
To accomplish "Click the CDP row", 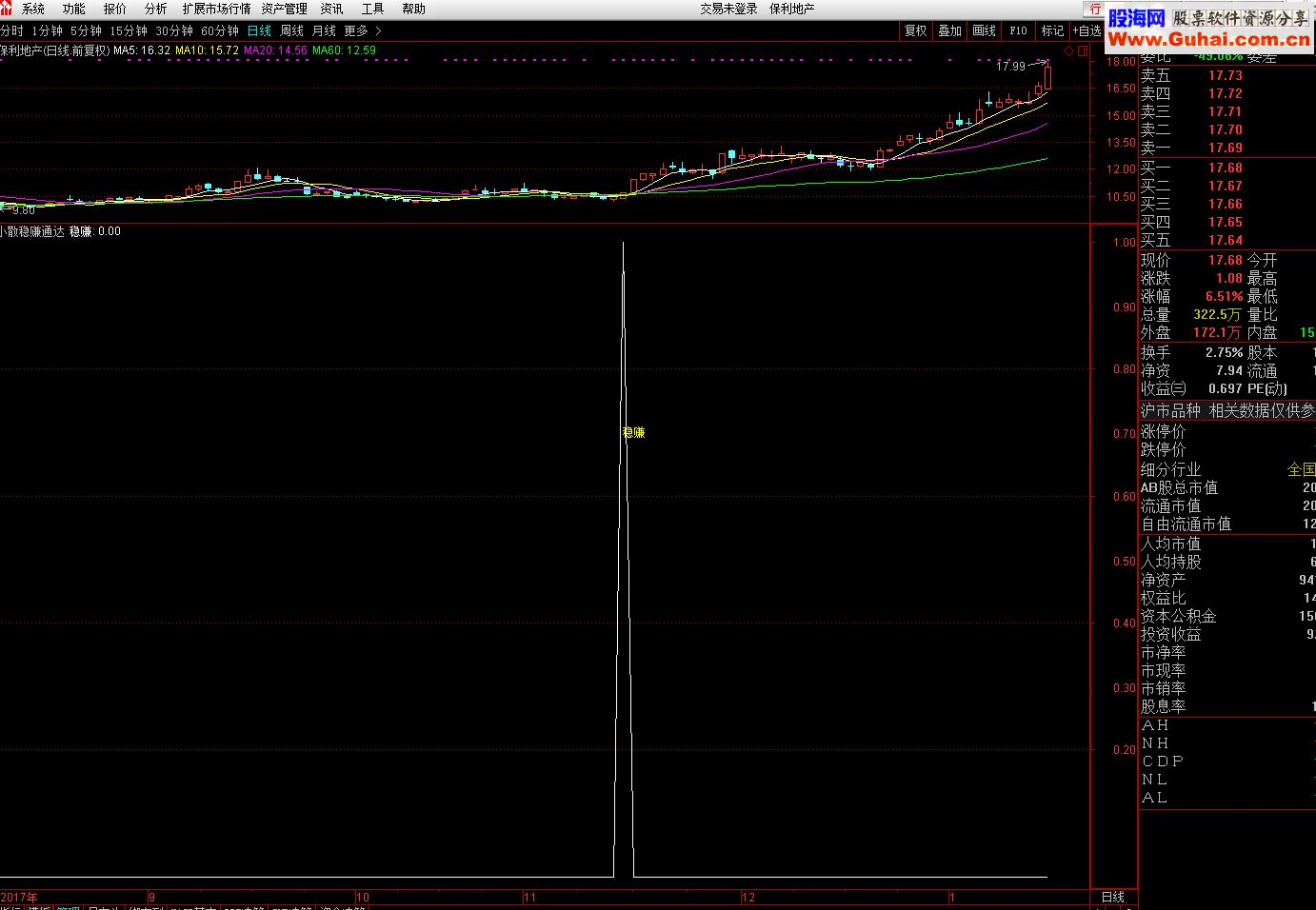I will 1227,762.
